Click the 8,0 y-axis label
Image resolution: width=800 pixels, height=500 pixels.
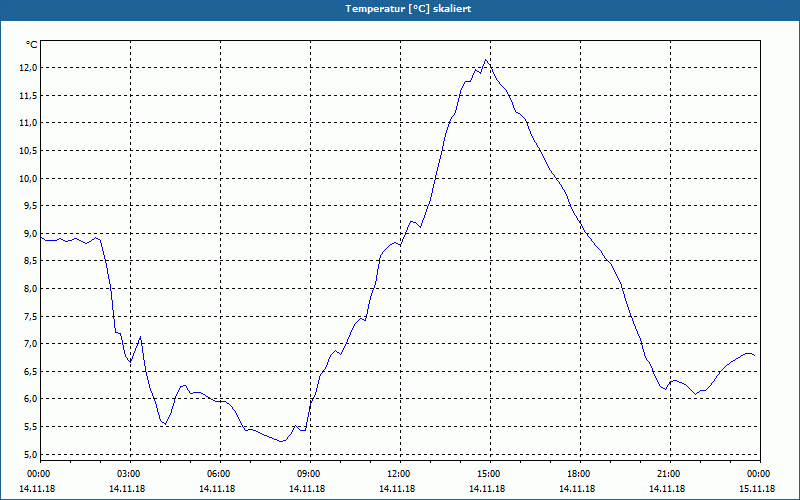30,289
